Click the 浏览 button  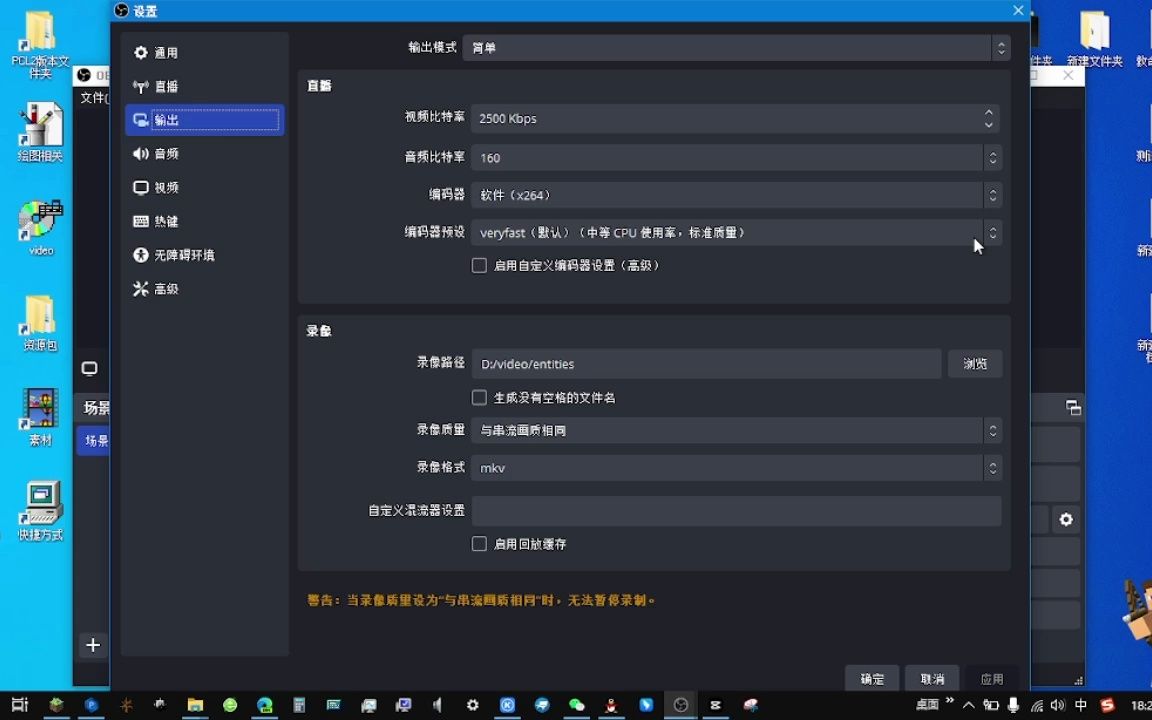point(975,364)
